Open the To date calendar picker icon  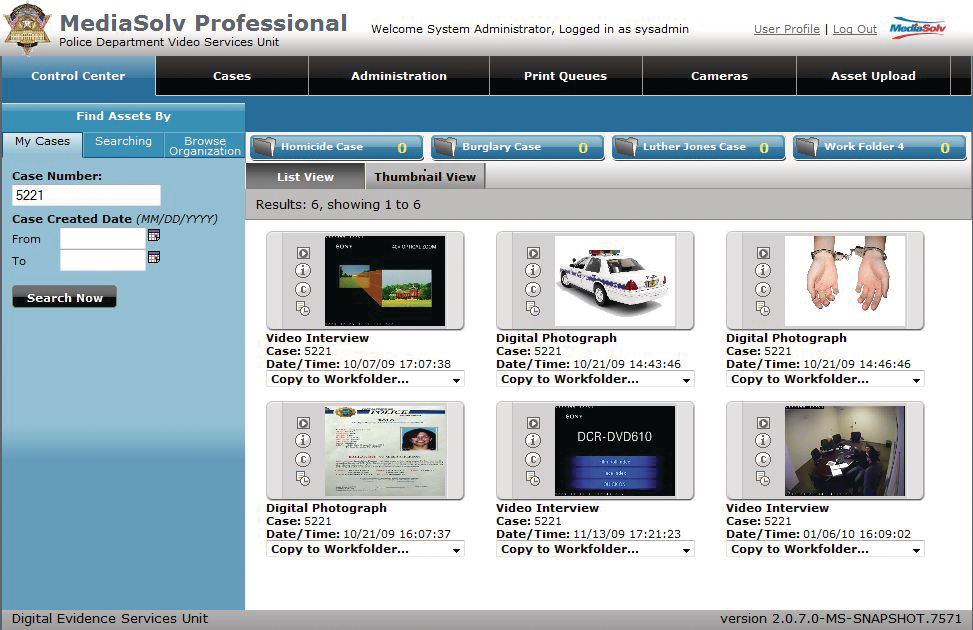[154, 257]
